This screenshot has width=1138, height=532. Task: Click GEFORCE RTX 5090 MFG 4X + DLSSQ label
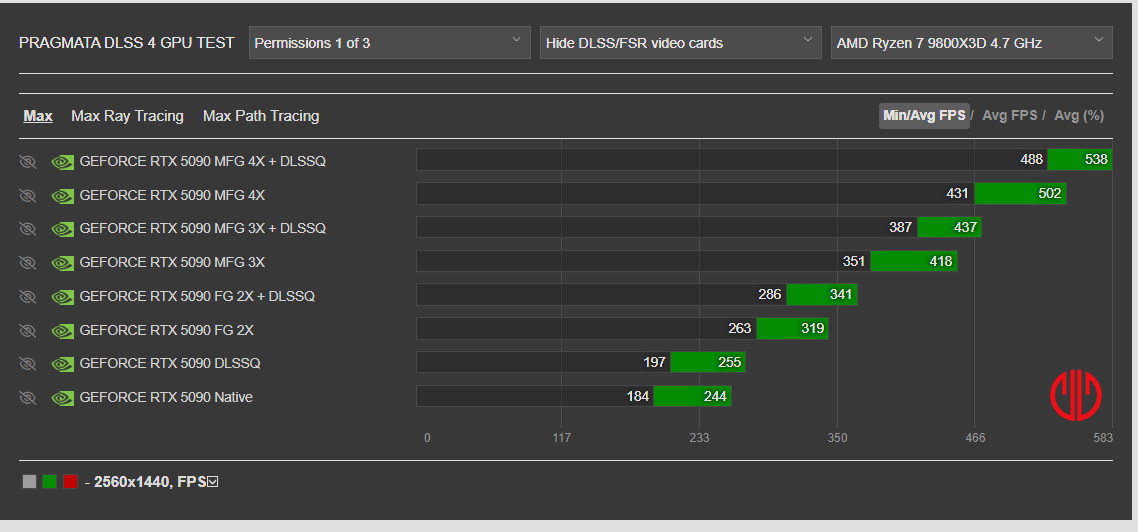202,161
